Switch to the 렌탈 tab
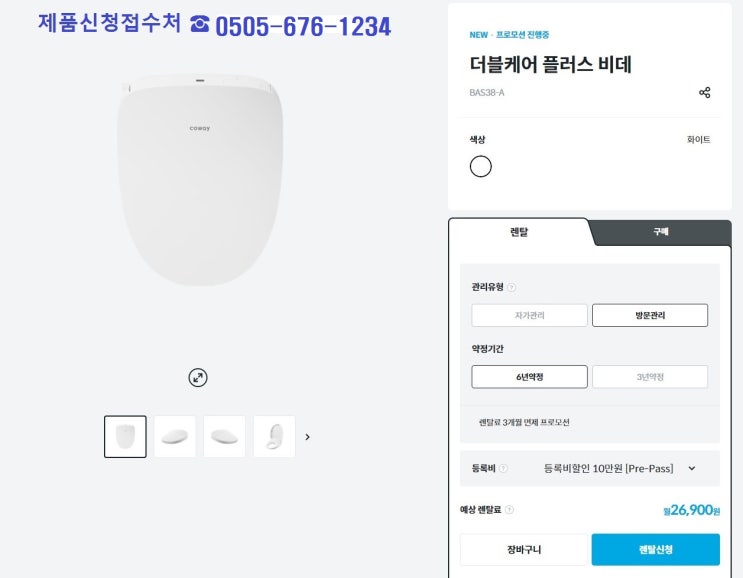This screenshot has width=743, height=578. point(519,232)
